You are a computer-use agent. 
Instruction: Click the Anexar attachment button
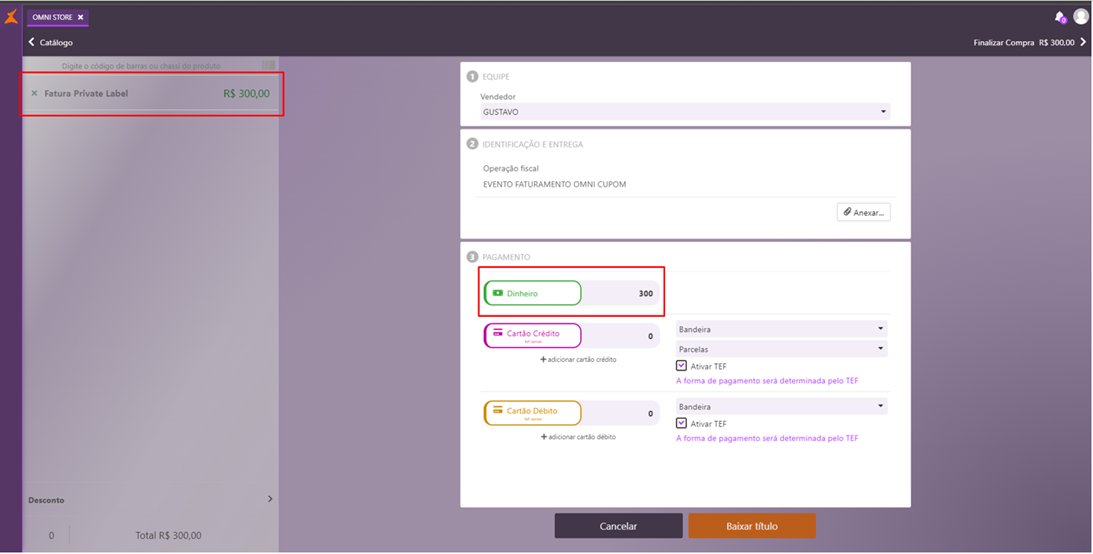coord(863,213)
